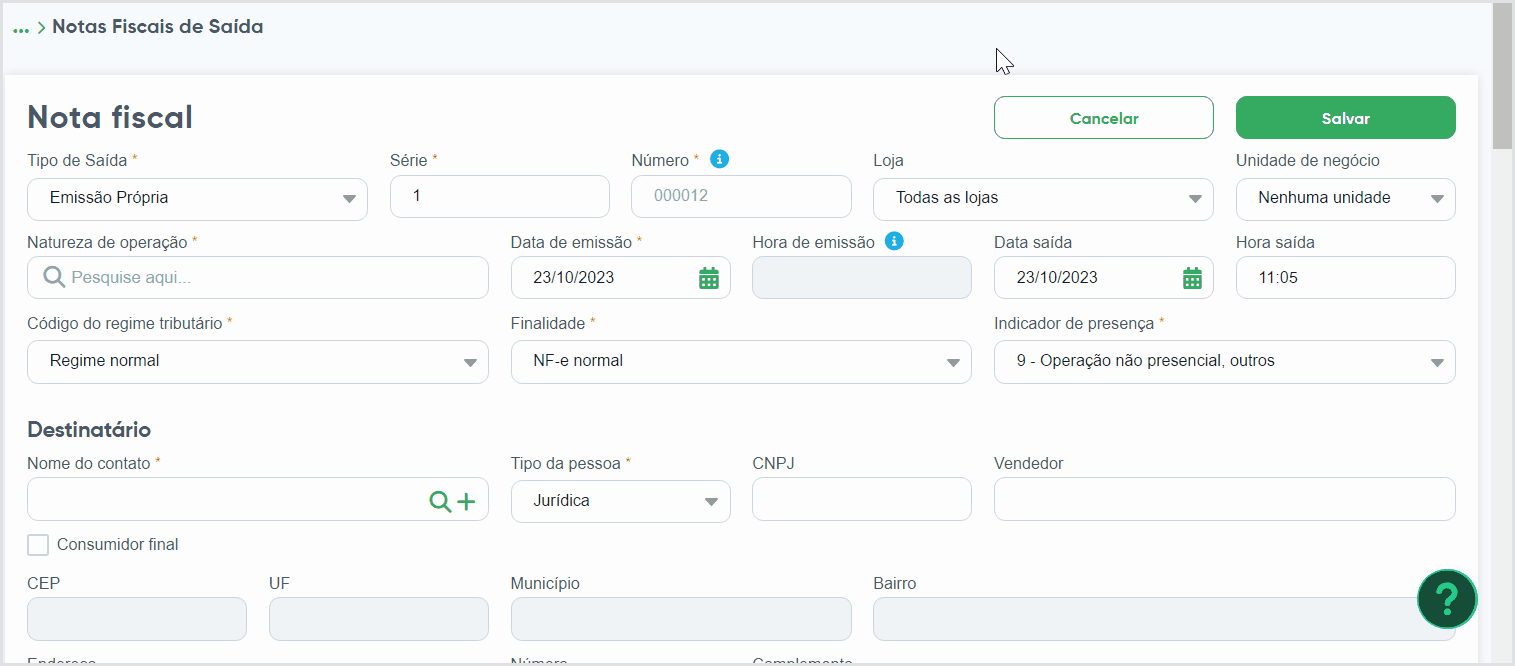Click the Cancelar button
Screen dimensions: 1515x666
point(1104,118)
